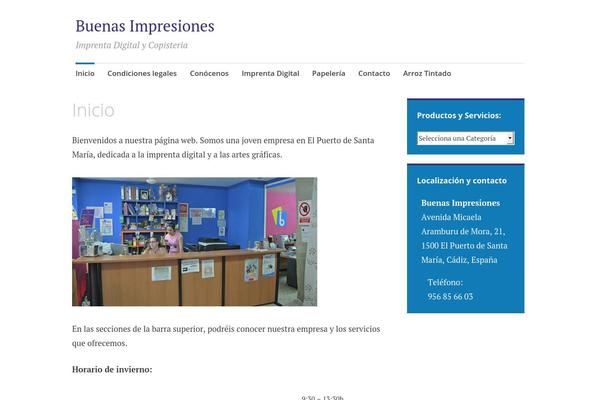Click the schedule time 9:30 – 13:30h

point(323,397)
